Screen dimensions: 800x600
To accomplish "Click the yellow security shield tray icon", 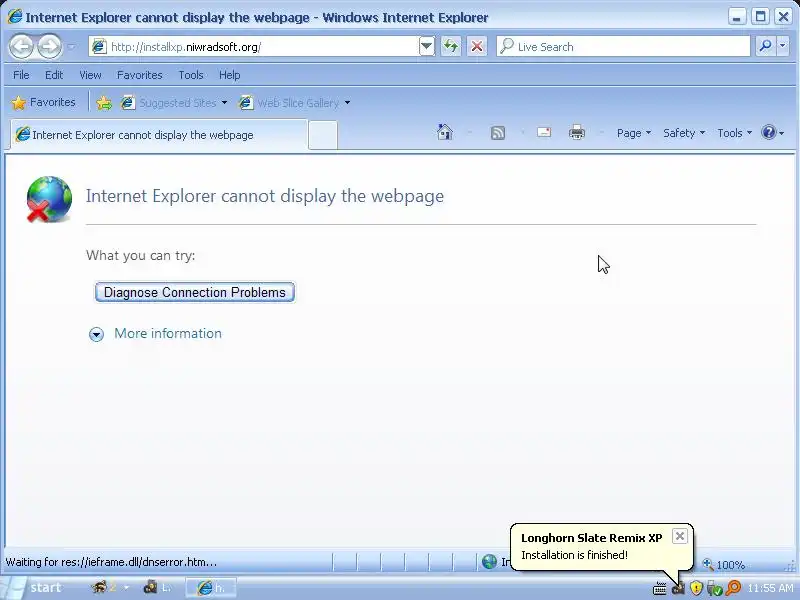I will click(x=696, y=588).
